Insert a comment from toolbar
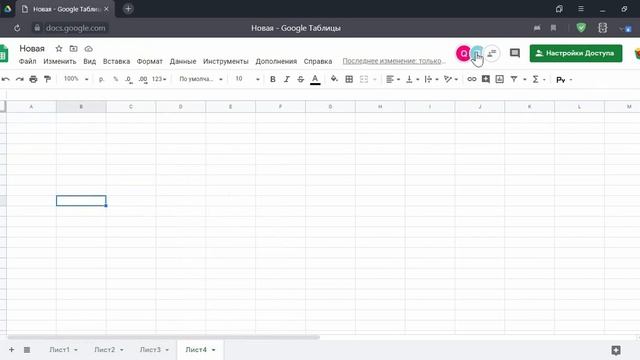This screenshot has width=640, height=360. tap(486, 79)
